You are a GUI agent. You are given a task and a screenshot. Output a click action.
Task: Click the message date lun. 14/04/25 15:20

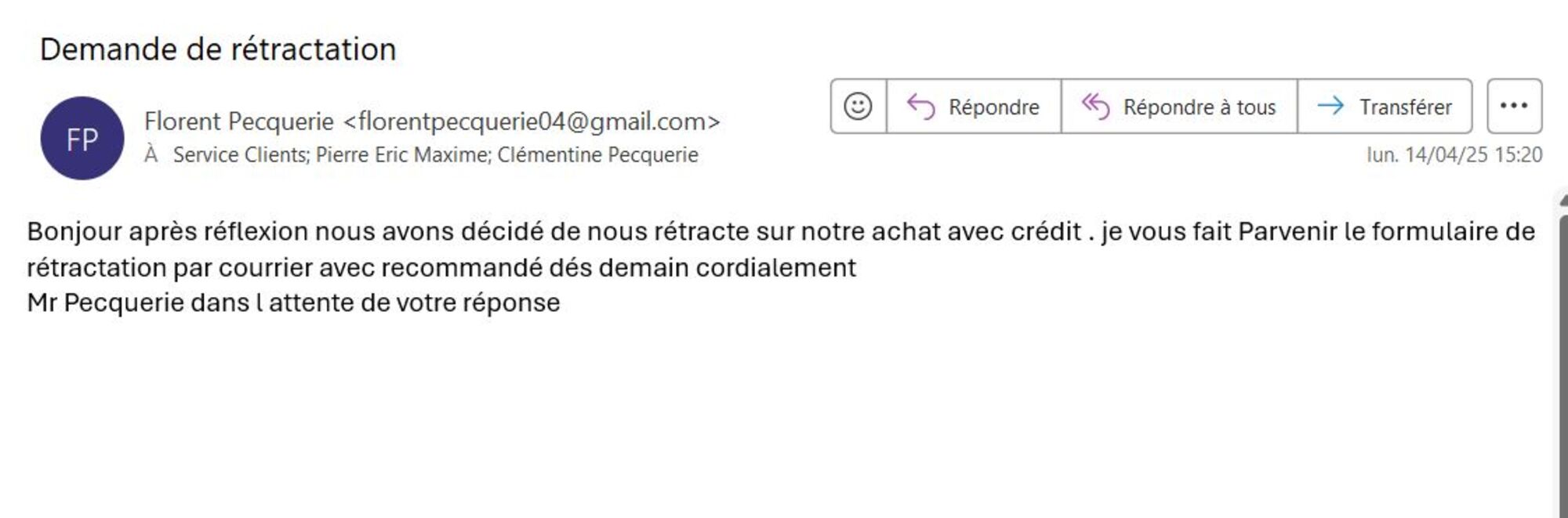pyautogui.click(x=1454, y=155)
